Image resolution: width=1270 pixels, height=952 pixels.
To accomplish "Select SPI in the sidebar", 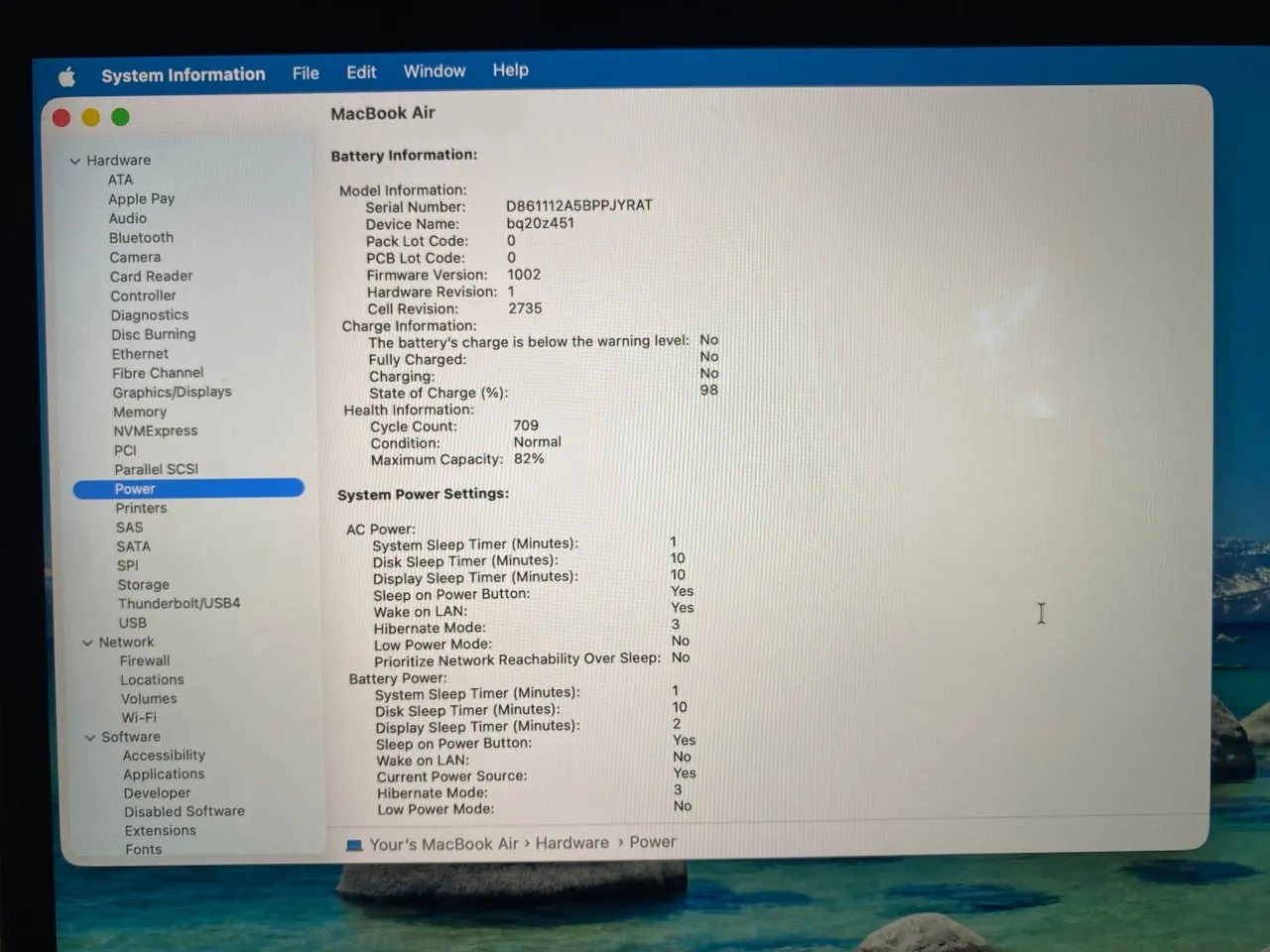I will [128, 565].
